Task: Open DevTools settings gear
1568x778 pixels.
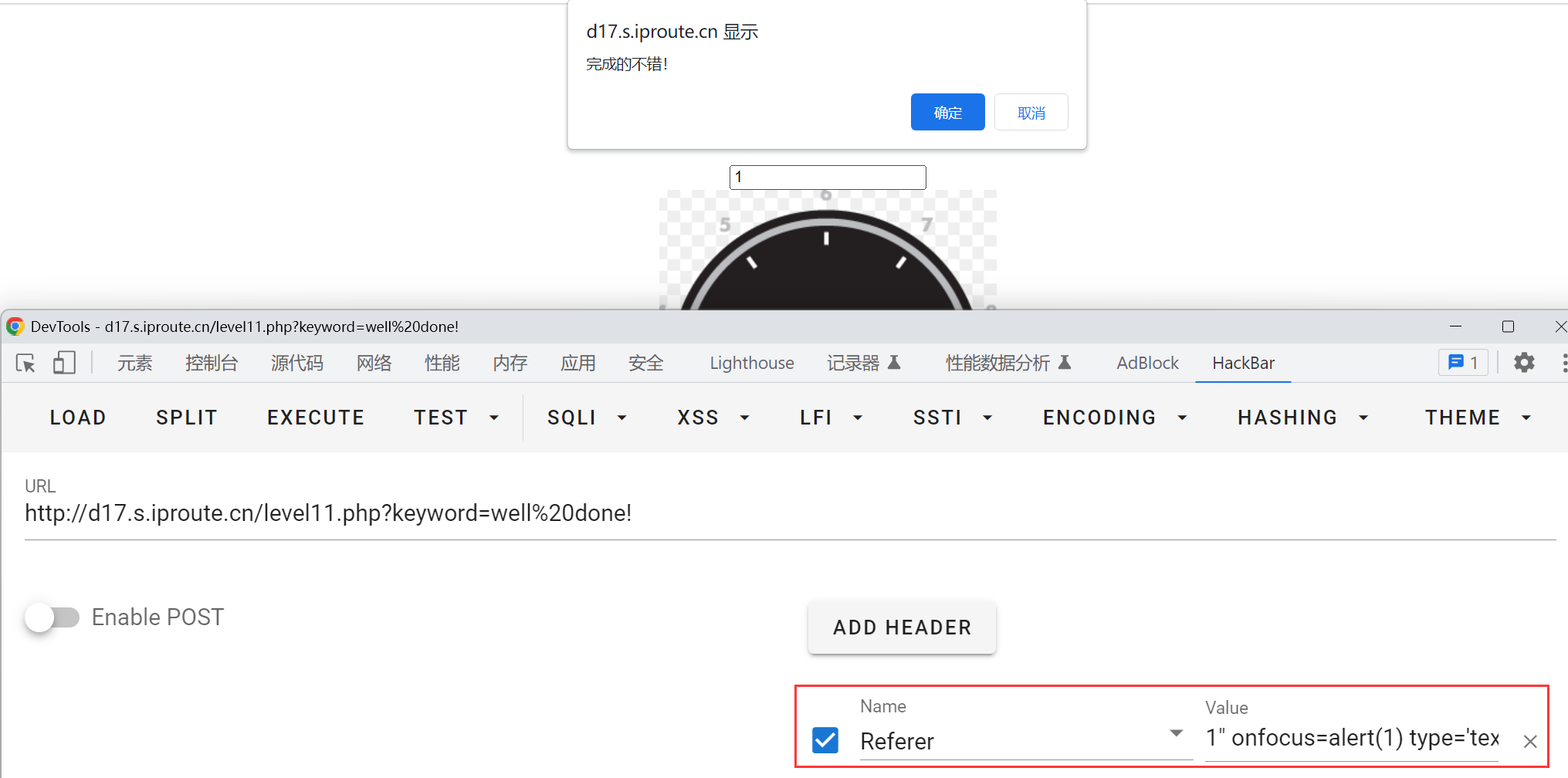Action: pyautogui.click(x=1523, y=363)
